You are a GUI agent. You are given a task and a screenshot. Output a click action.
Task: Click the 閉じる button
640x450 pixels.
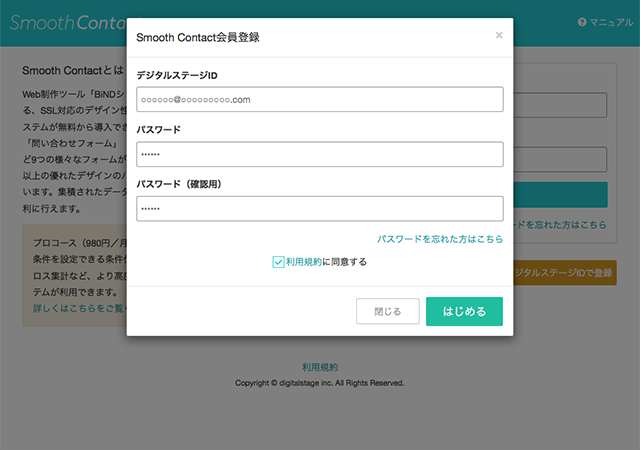[387, 311]
